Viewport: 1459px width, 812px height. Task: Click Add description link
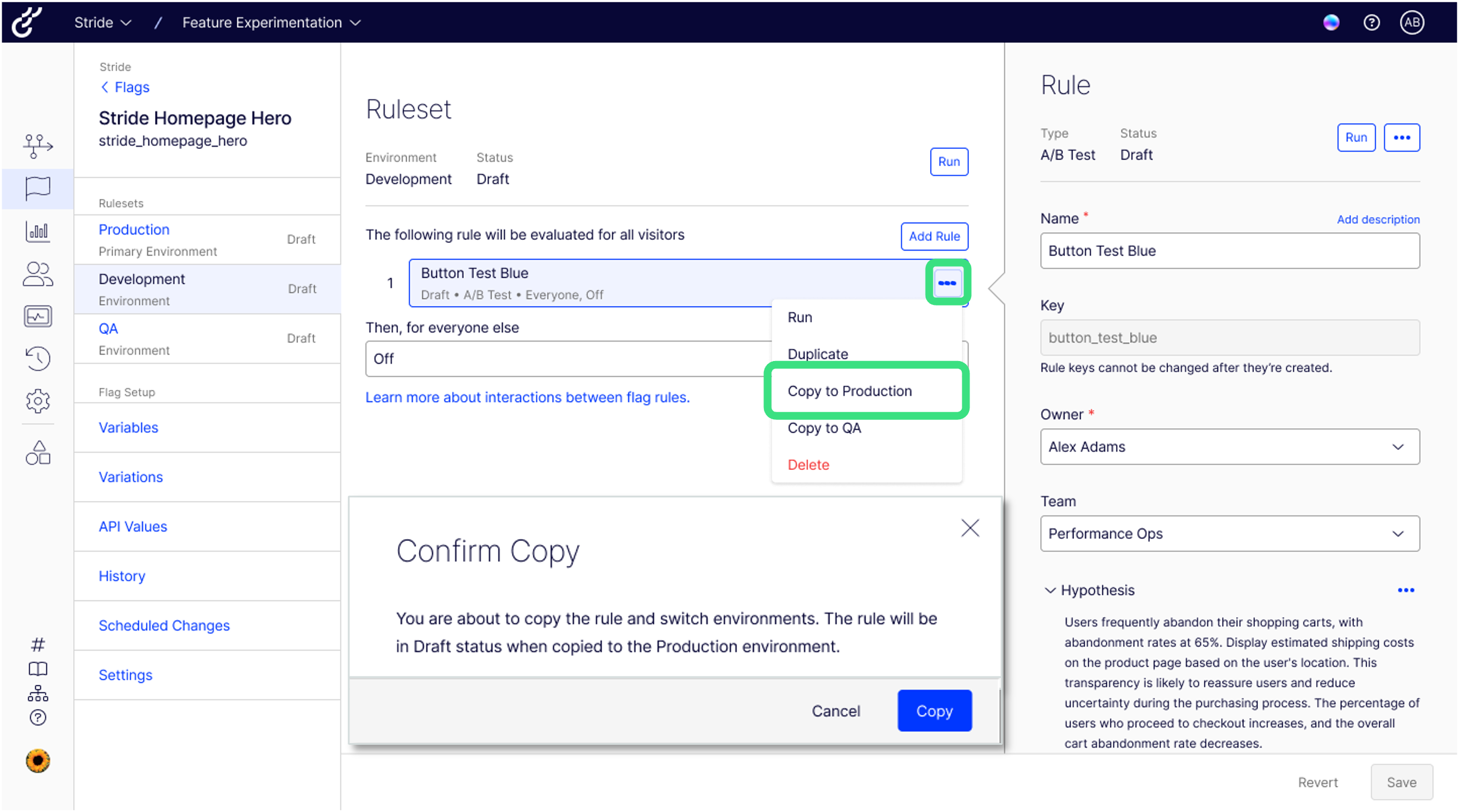click(1377, 219)
